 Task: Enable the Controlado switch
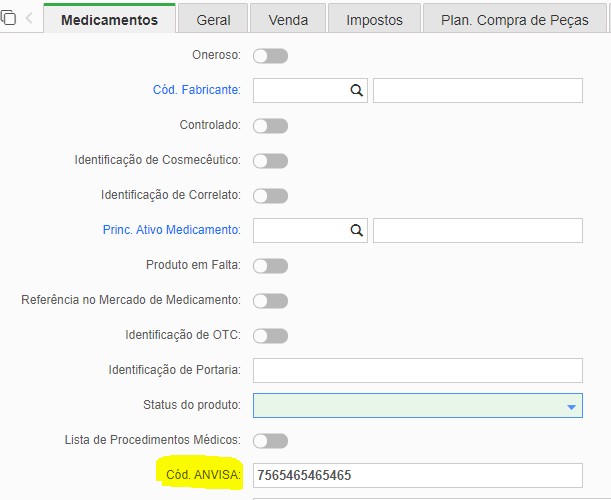pos(270,126)
